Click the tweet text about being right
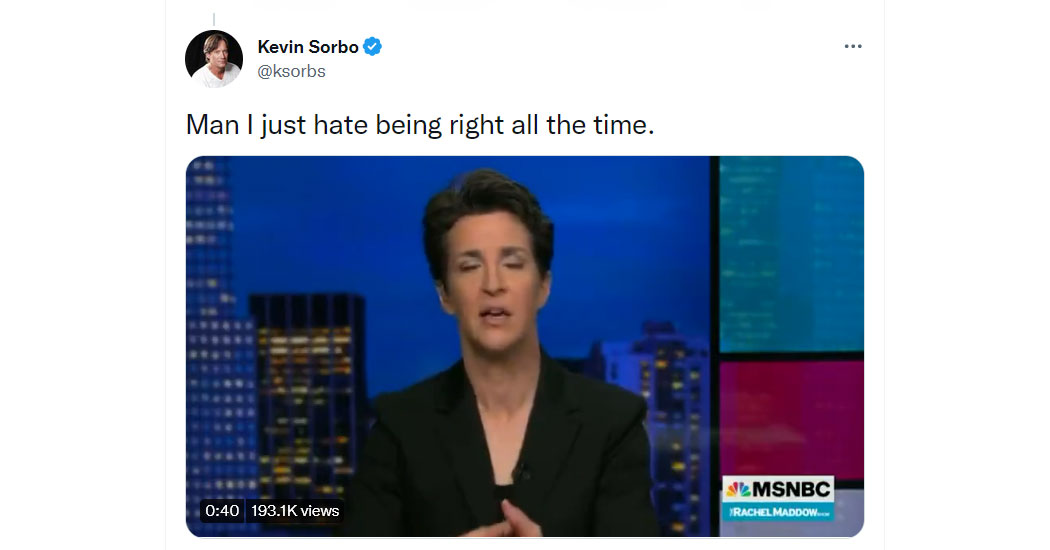Viewport: 1050px width, 550px height. point(420,125)
